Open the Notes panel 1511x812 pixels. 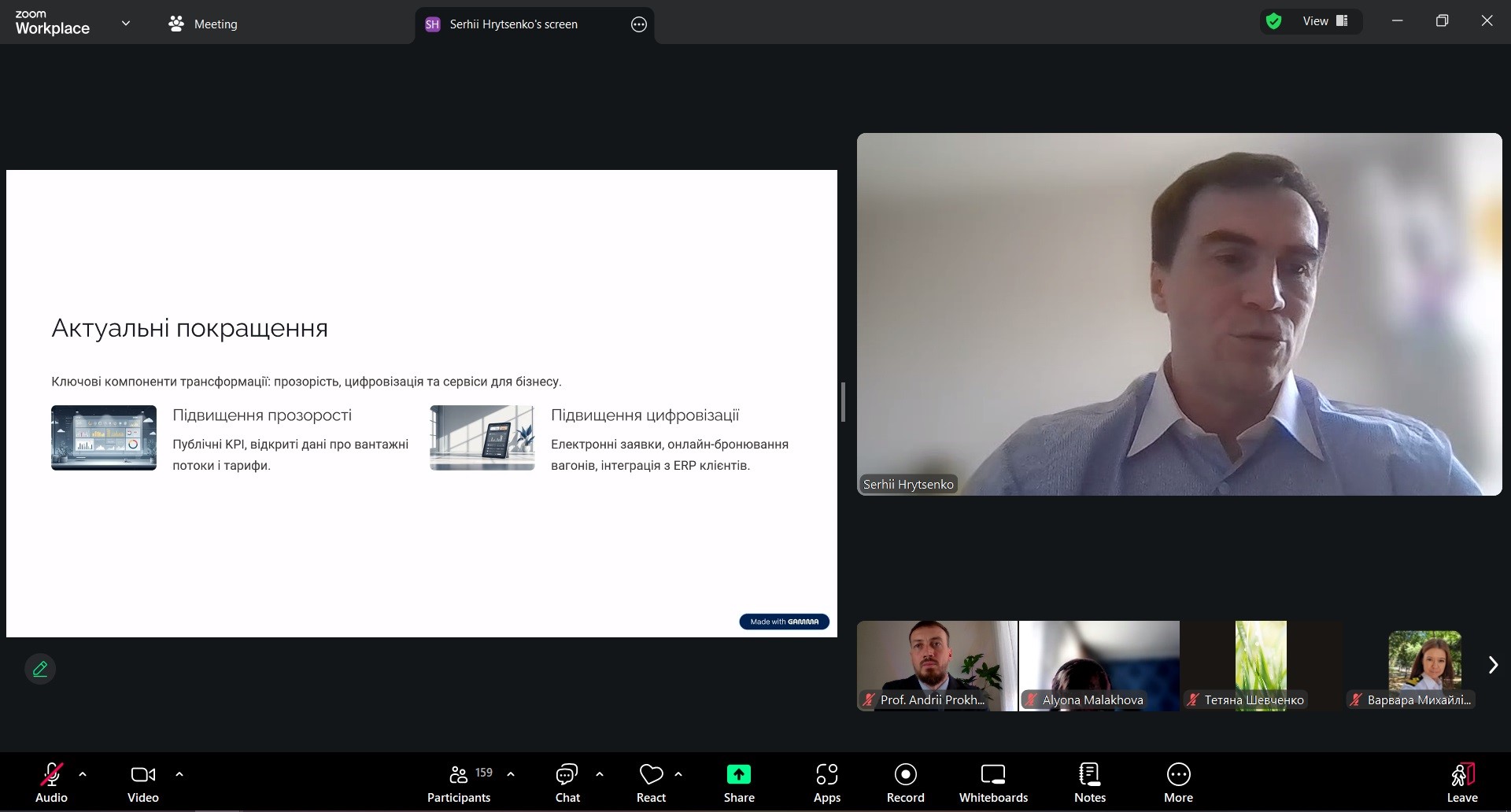(x=1089, y=783)
